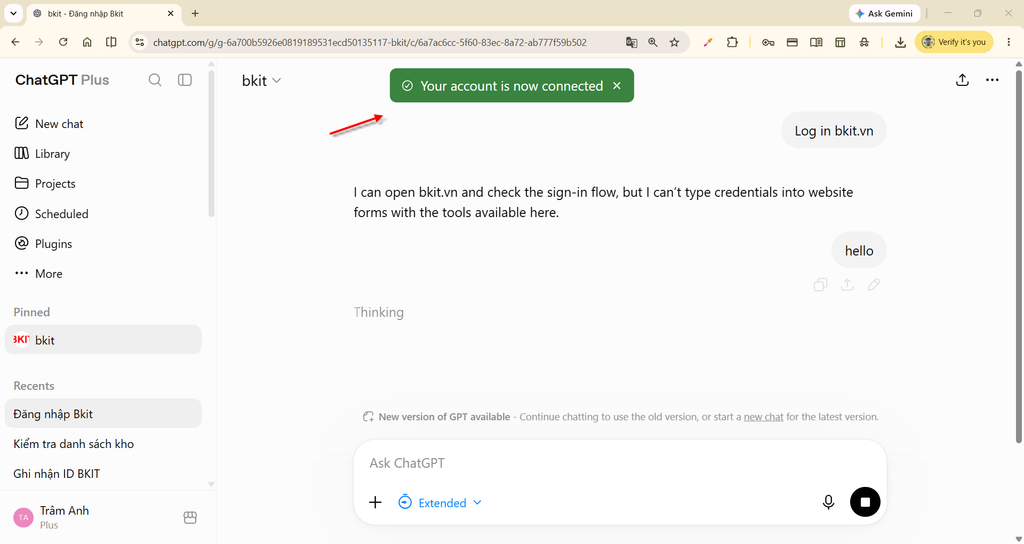
Task: Go to the browser home page
Action: pos(87,42)
